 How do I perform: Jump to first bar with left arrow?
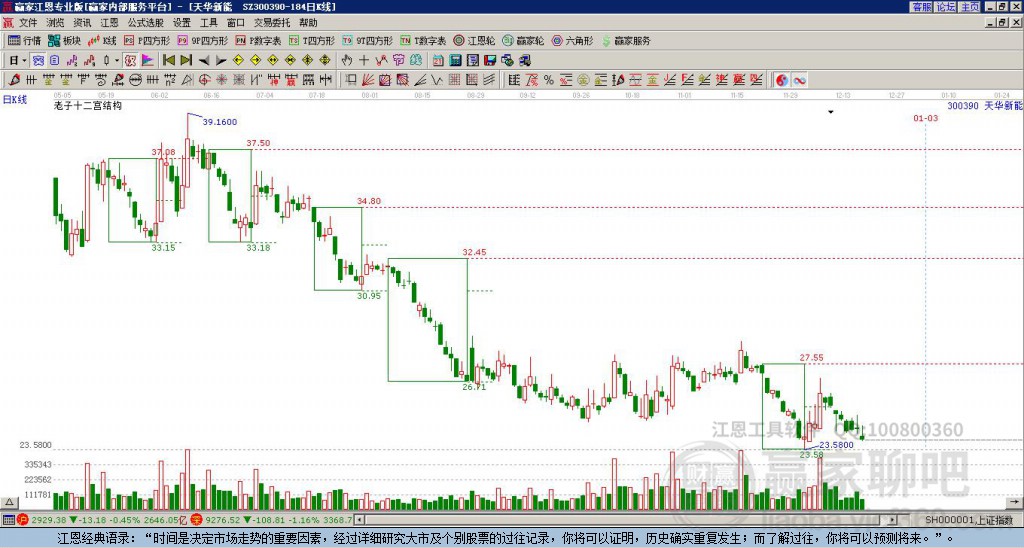click(x=169, y=60)
